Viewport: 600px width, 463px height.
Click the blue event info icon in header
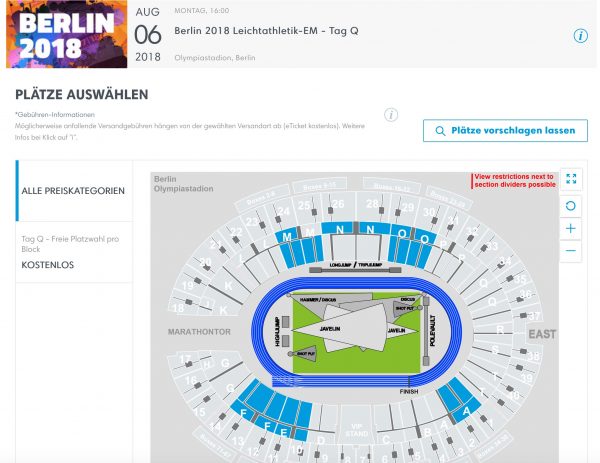pyautogui.click(x=580, y=36)
